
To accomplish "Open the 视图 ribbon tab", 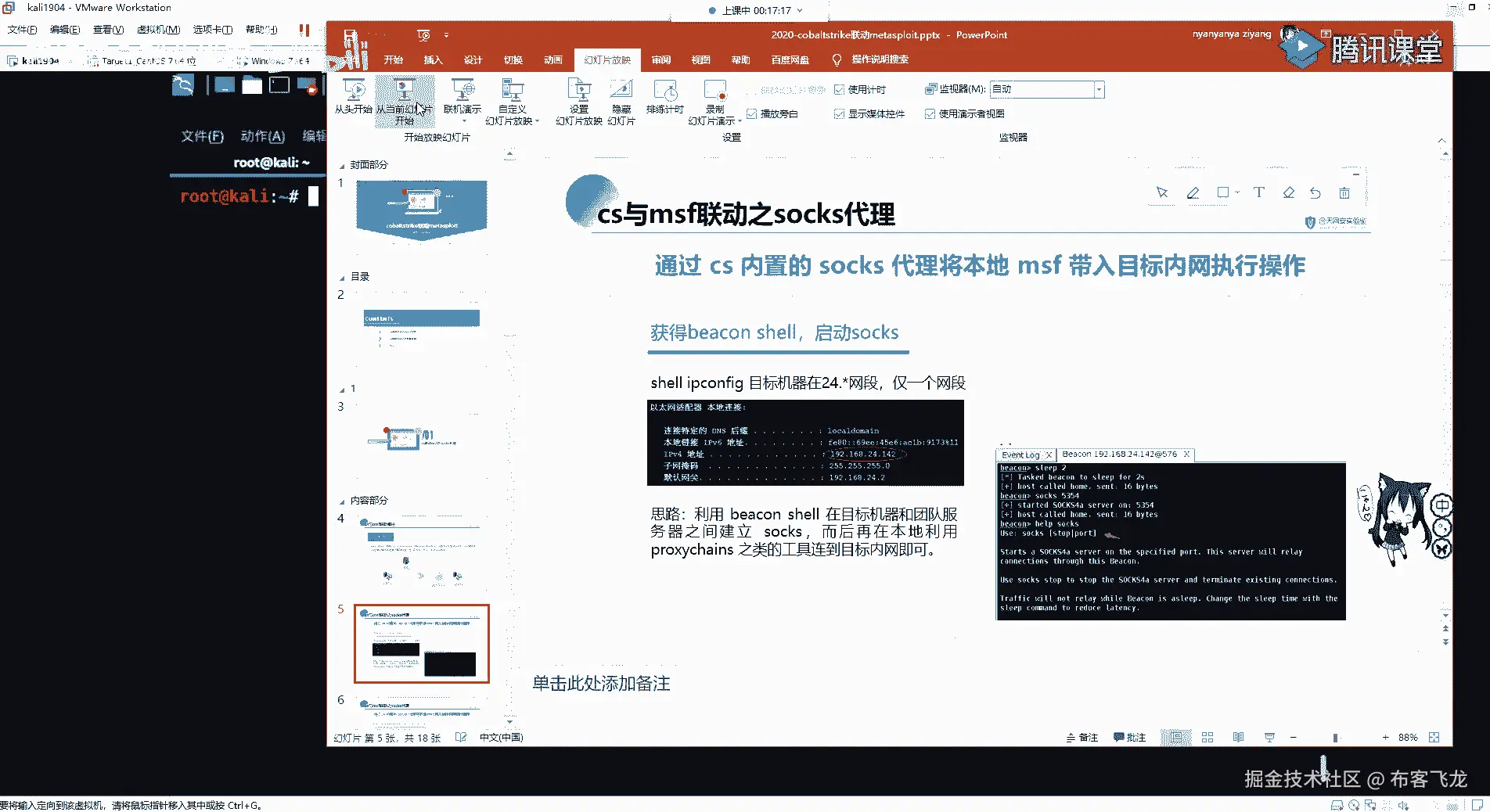I will click(x=700, y=60).
